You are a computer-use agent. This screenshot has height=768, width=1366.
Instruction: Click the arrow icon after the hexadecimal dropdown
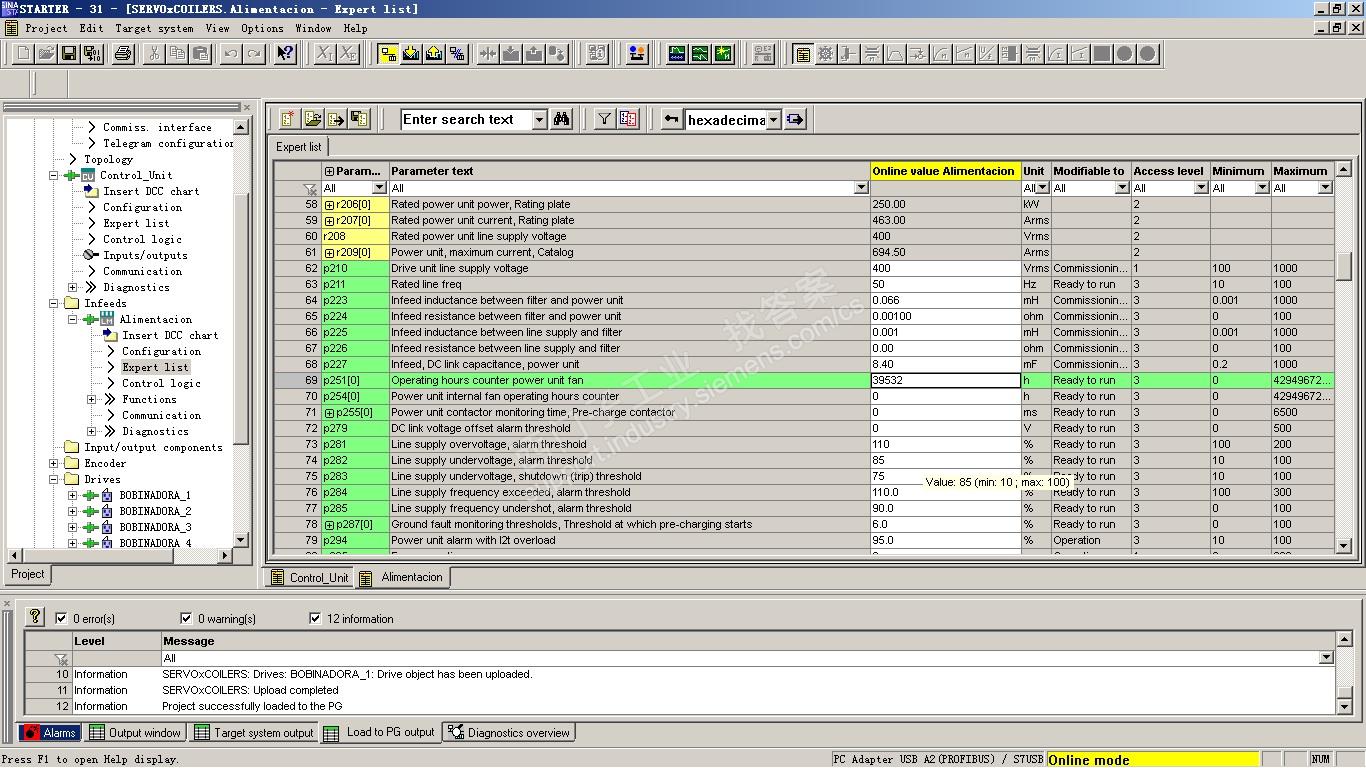[x=795, y=119]
